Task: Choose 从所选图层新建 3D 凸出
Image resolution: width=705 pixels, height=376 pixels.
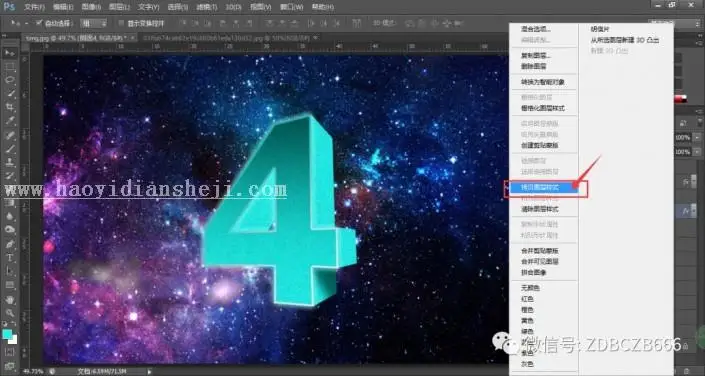Action: [625, 40]
